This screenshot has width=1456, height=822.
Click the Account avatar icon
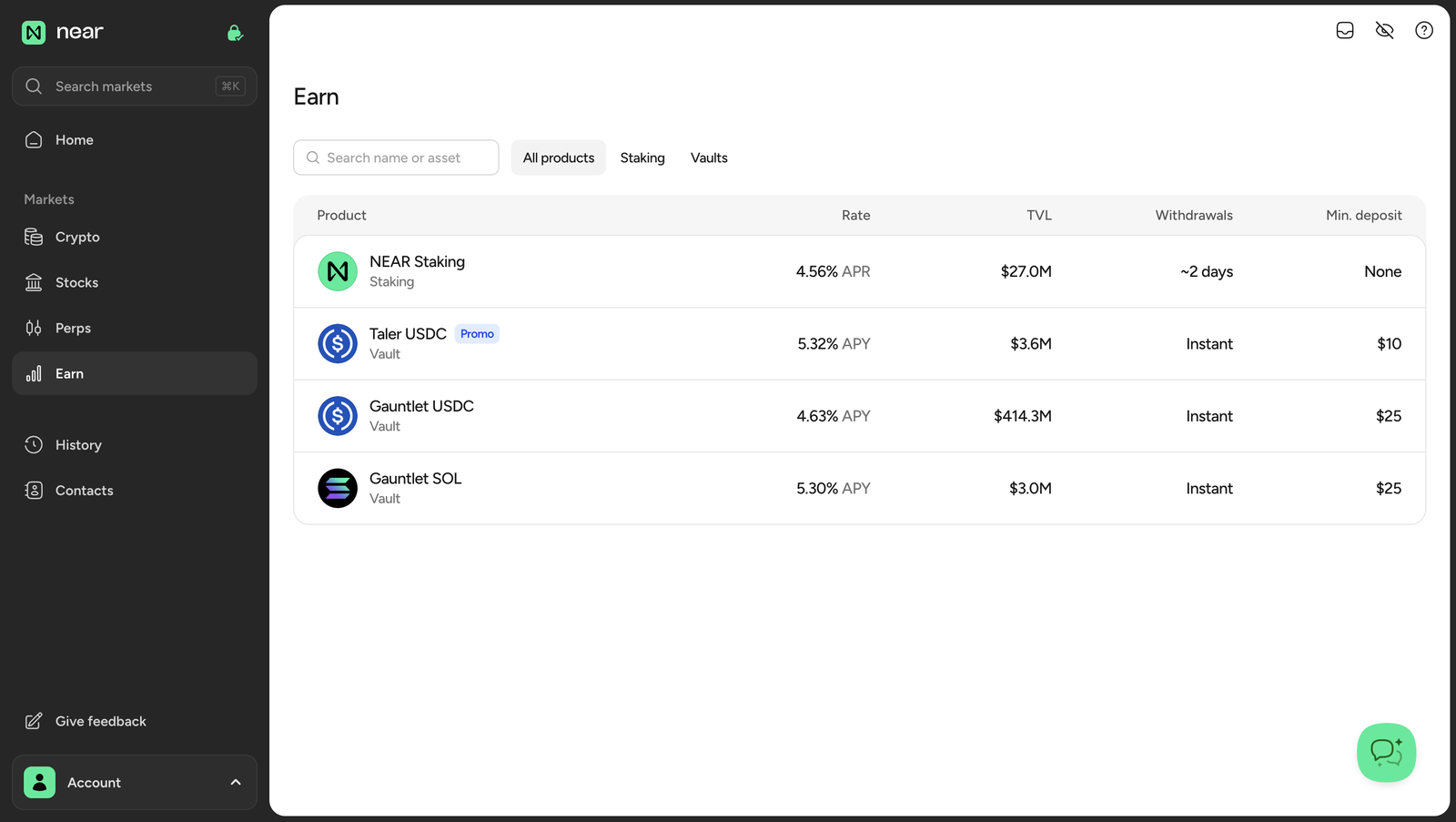[x=39, y=782]
